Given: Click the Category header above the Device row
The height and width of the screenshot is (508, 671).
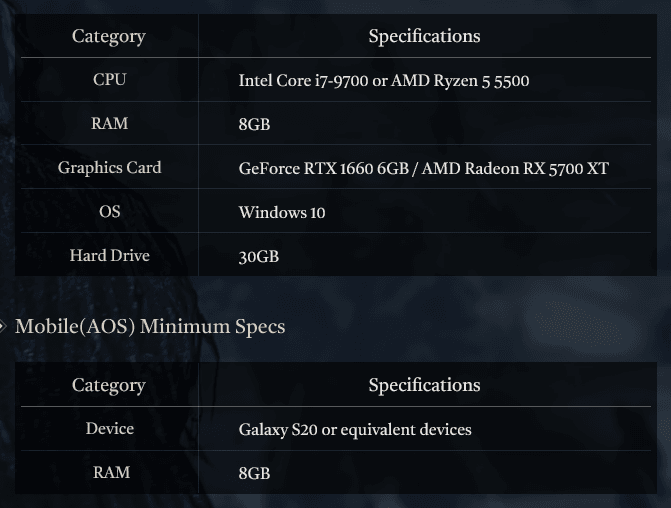Looking at the screenshot, I should point(109,385).
